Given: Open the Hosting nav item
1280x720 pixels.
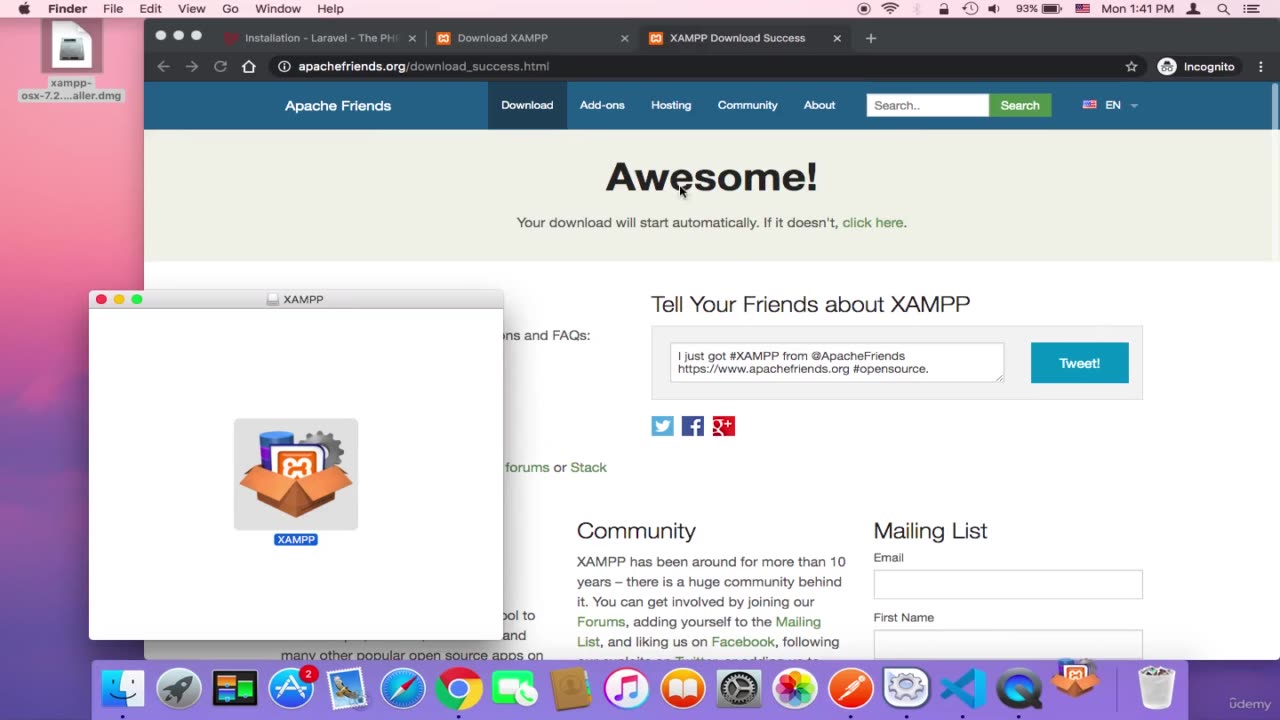Looking at the screenshot, I should coord(671,105).
